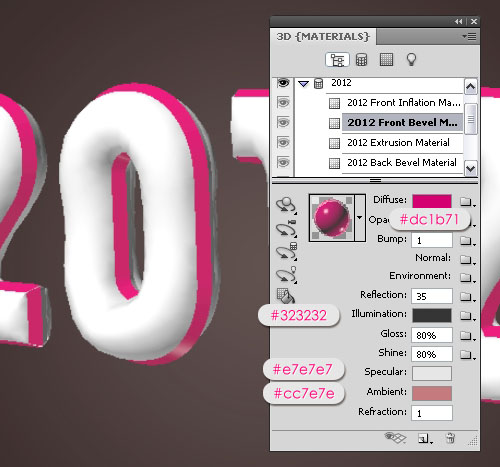Toggle visibility of Front Bevel material
The height and width of the screenshot is (467, 500).
[283, 123]
